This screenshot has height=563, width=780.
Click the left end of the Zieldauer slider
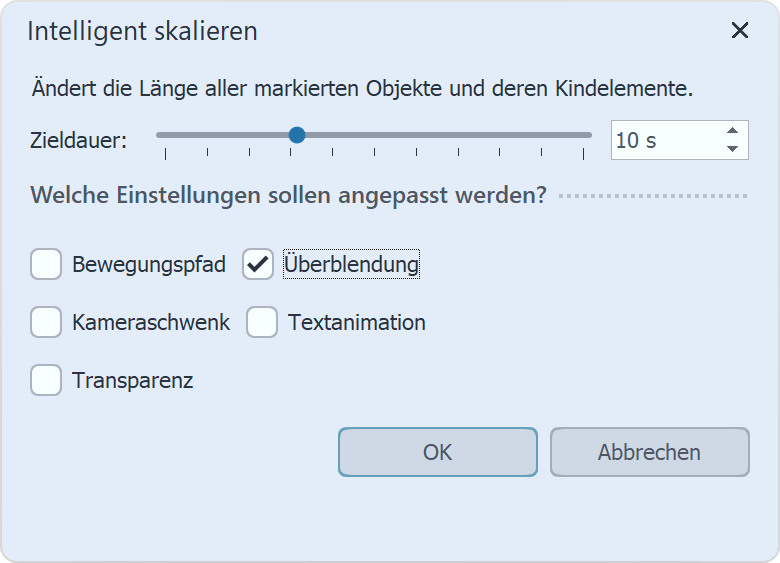159,135
